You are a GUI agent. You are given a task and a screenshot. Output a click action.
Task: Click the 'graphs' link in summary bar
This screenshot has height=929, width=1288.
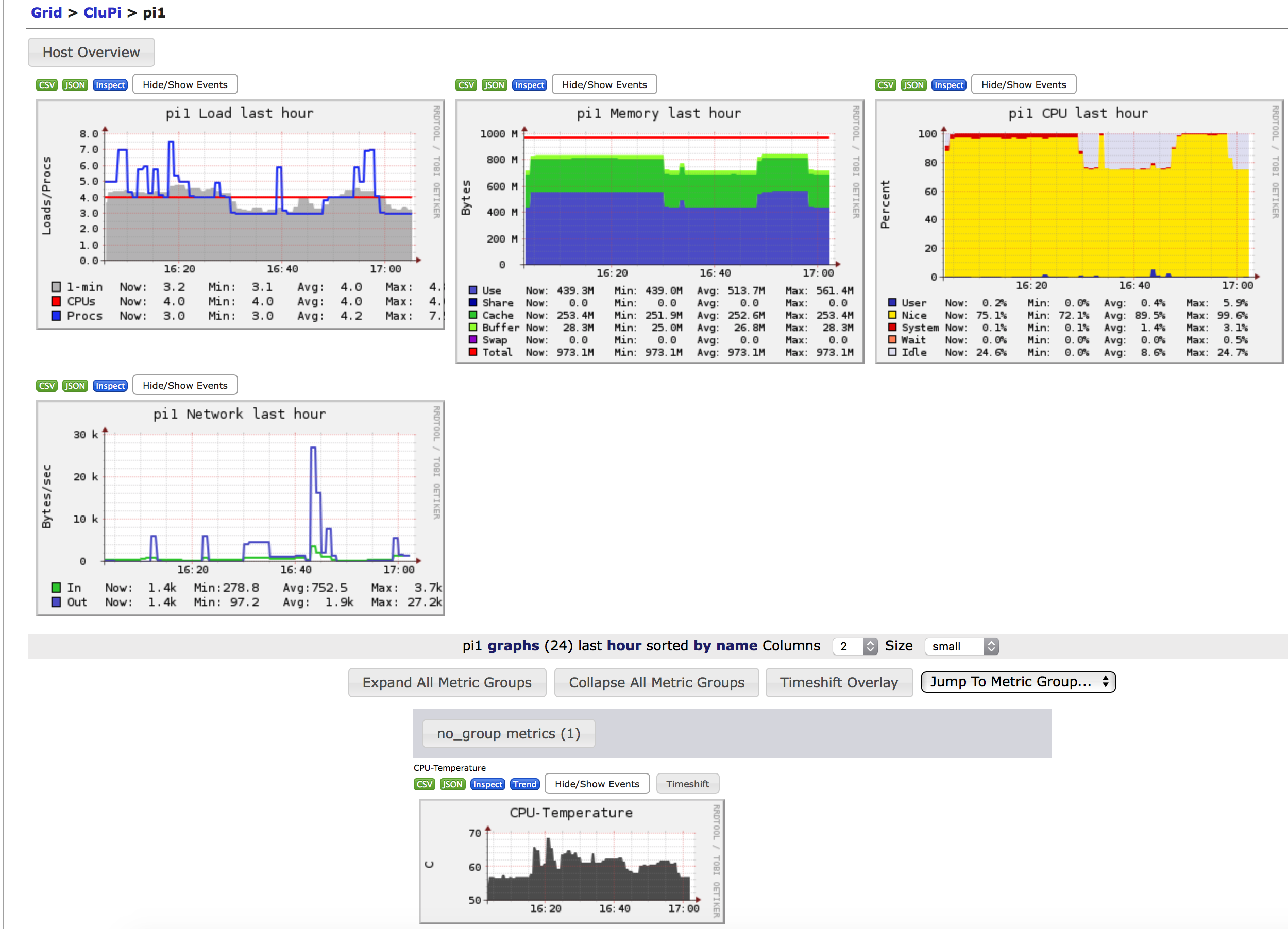coord(513,646)
